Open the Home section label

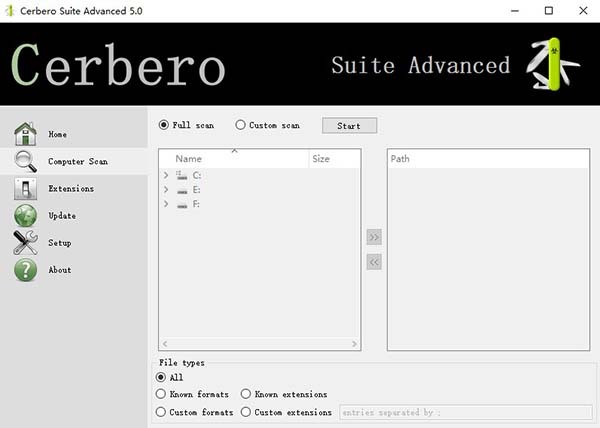pyautogui.click(x=57, y=134)
